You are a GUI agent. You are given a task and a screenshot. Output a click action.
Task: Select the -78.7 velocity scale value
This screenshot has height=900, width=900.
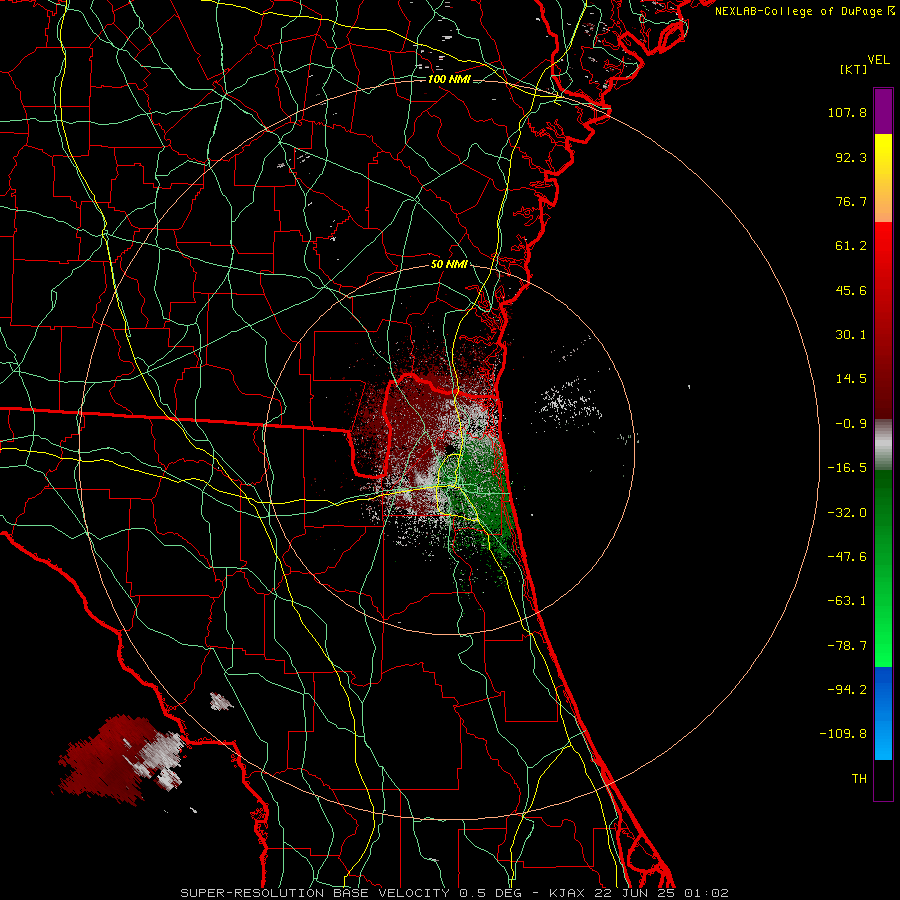pyautogui.click(x=847, y=646)
